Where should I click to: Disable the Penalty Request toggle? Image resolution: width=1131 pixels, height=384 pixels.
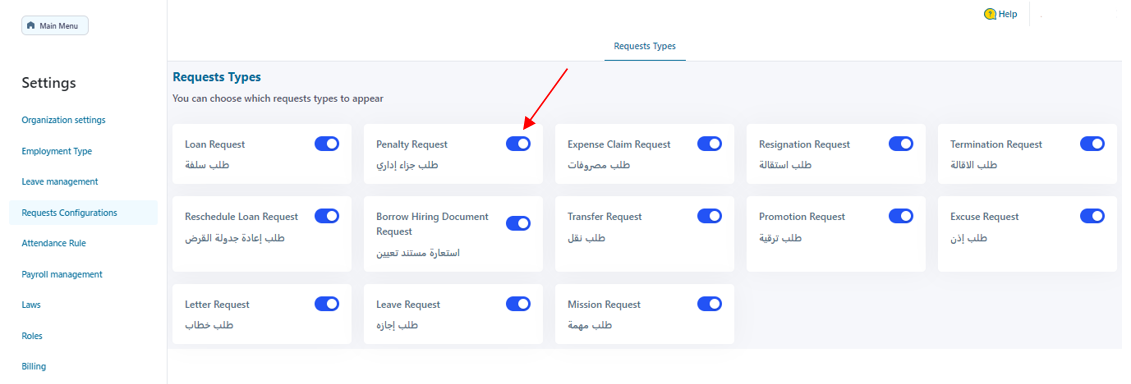click(519, 144)
